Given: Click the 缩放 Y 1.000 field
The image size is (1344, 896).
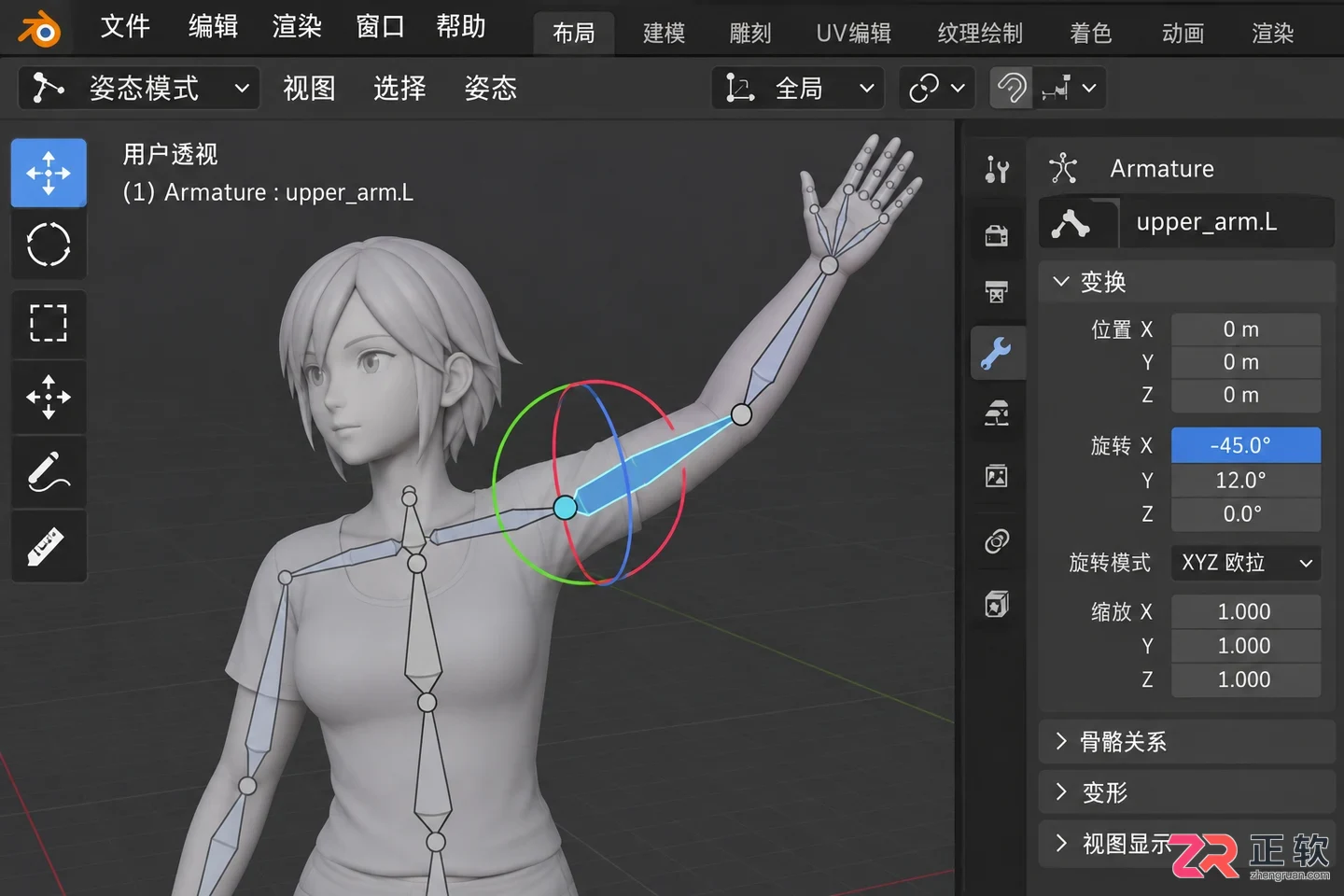Looking at the screenshot, I should tap(1246, 646).
